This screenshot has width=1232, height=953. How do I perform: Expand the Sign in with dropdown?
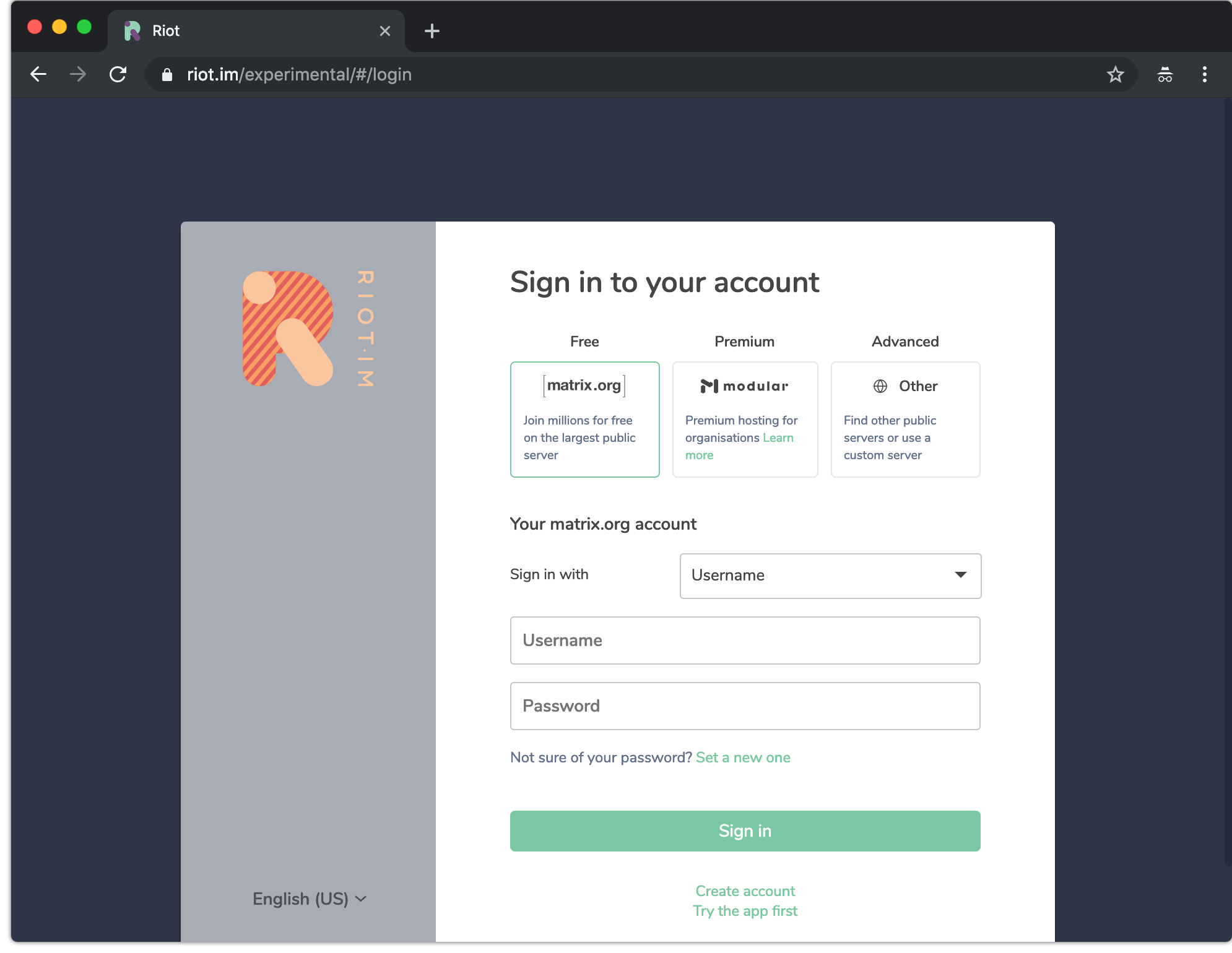[x=830, y=576]
